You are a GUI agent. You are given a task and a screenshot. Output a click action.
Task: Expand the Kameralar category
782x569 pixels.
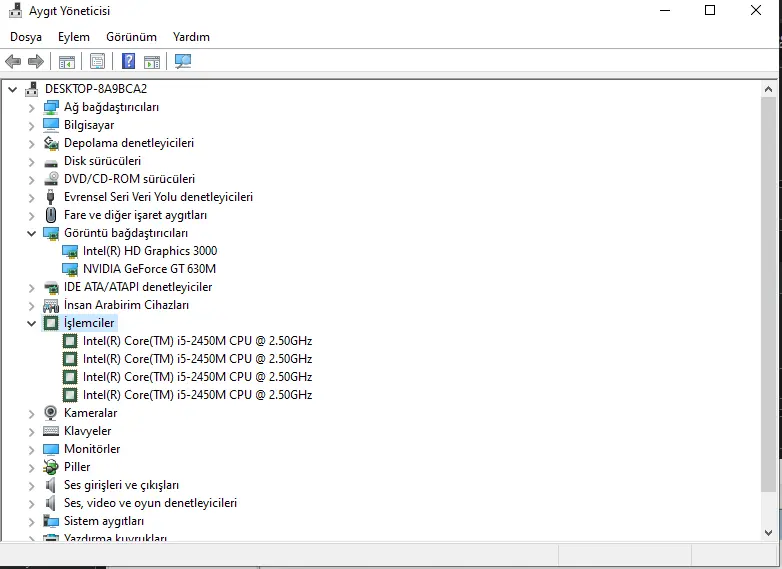pyautogui.click(x=31, y=414)
